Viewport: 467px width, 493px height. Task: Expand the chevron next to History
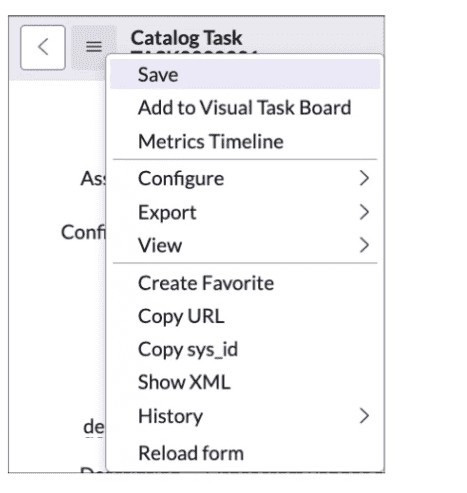(x=364, y=416)
